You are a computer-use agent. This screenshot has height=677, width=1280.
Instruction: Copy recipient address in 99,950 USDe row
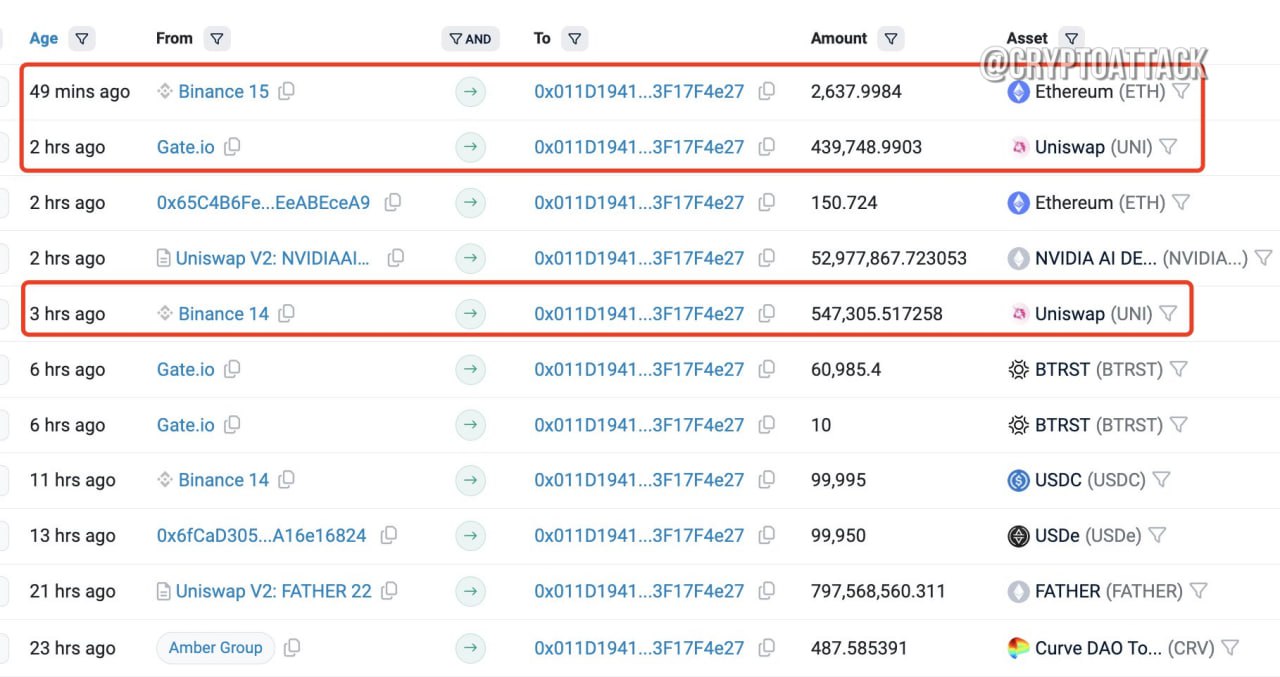pos(767,536)
